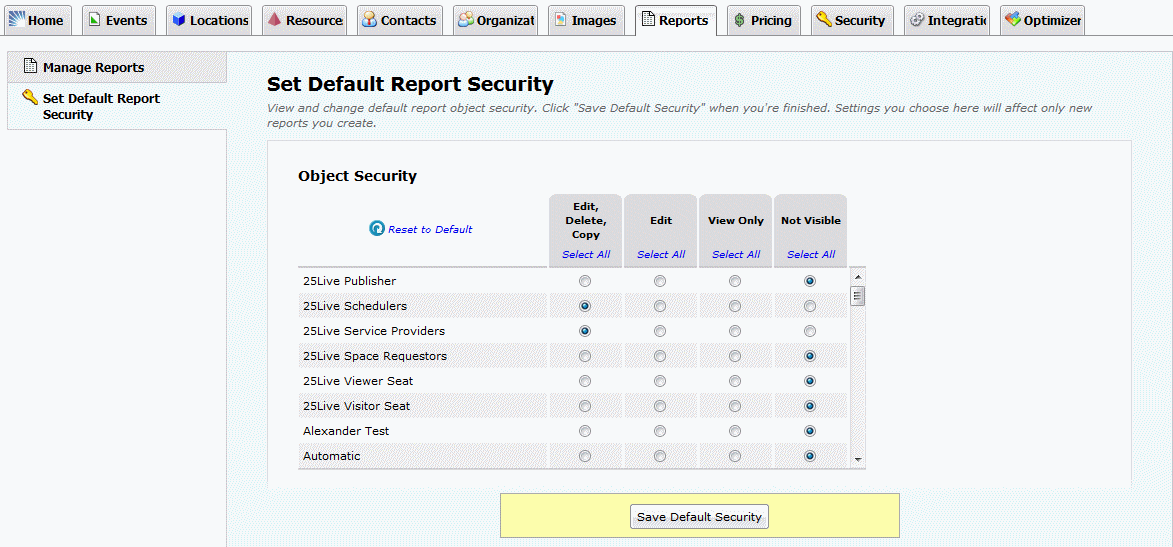Click the Reset to Default circular arrow icon
1173x547 pixels.
click(x=377, y=229)
